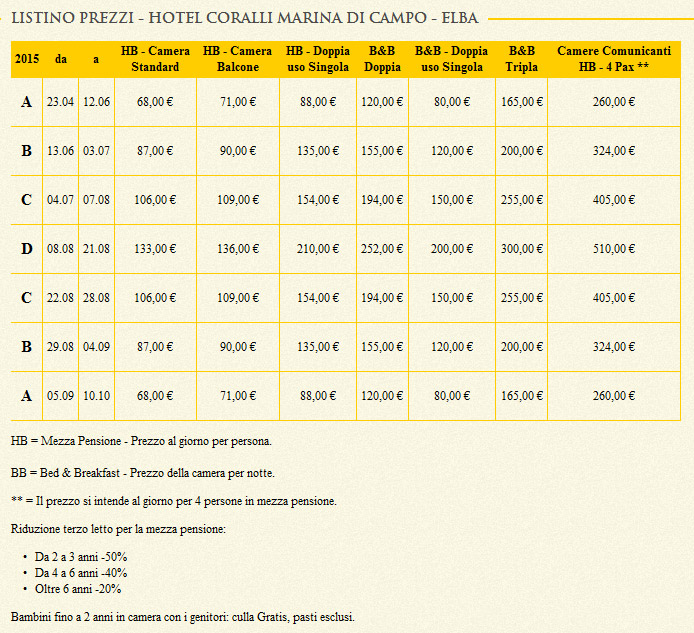Click '324,00 €' in the 29.08 row

[x=614, y=347]
